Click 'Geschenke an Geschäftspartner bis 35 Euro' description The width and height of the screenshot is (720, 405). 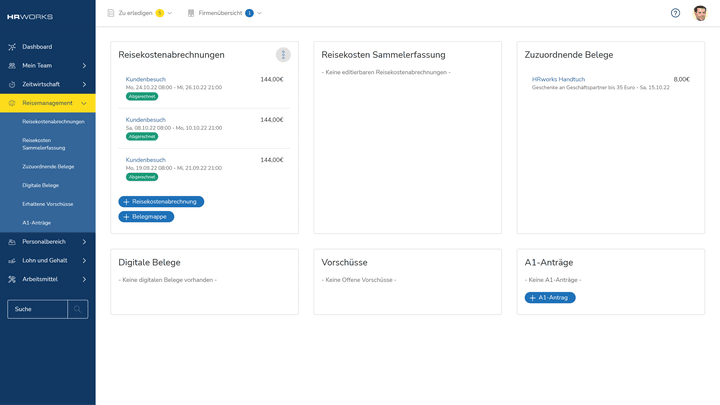click(x=582, y=88)
